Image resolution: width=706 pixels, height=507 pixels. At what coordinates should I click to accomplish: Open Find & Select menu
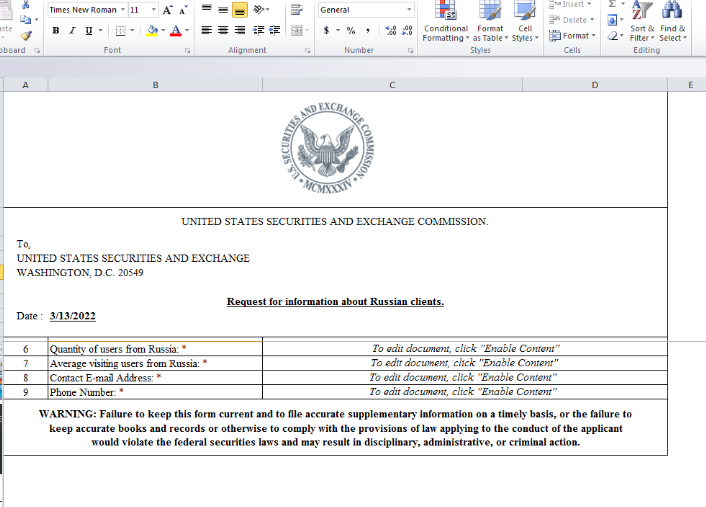click(x=673, y=22)
